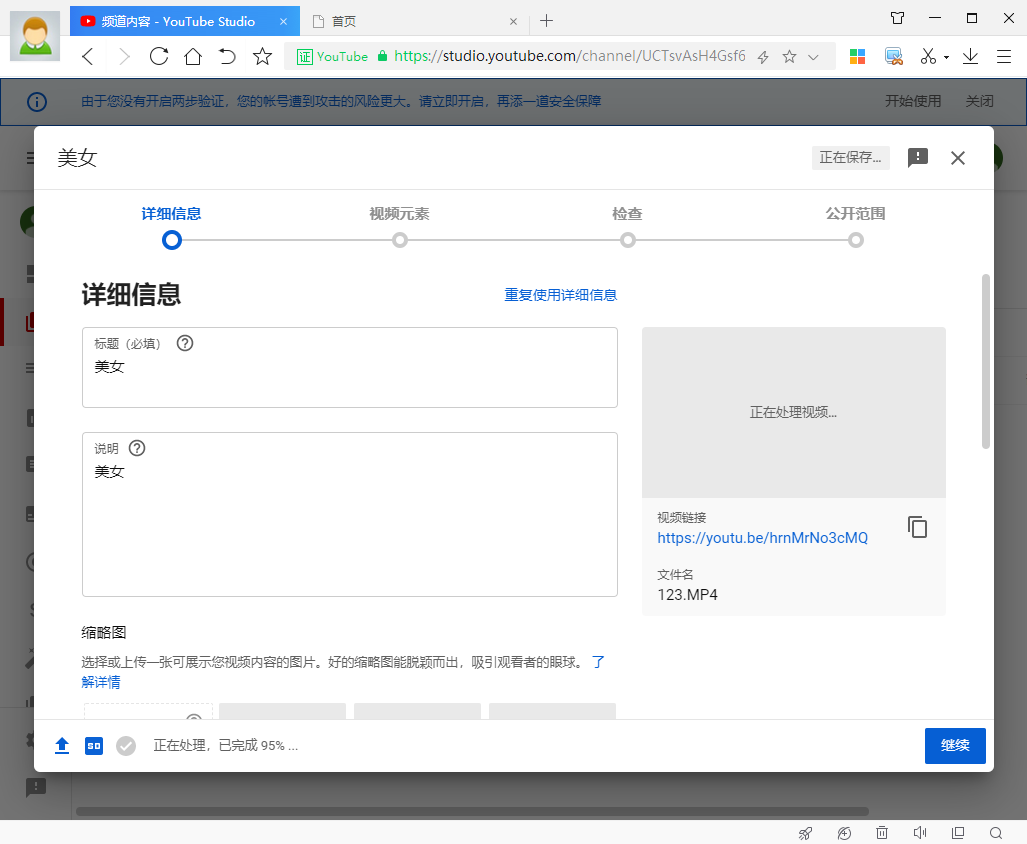
Task: Click the SD quality status icon
Action: point(94,746)
